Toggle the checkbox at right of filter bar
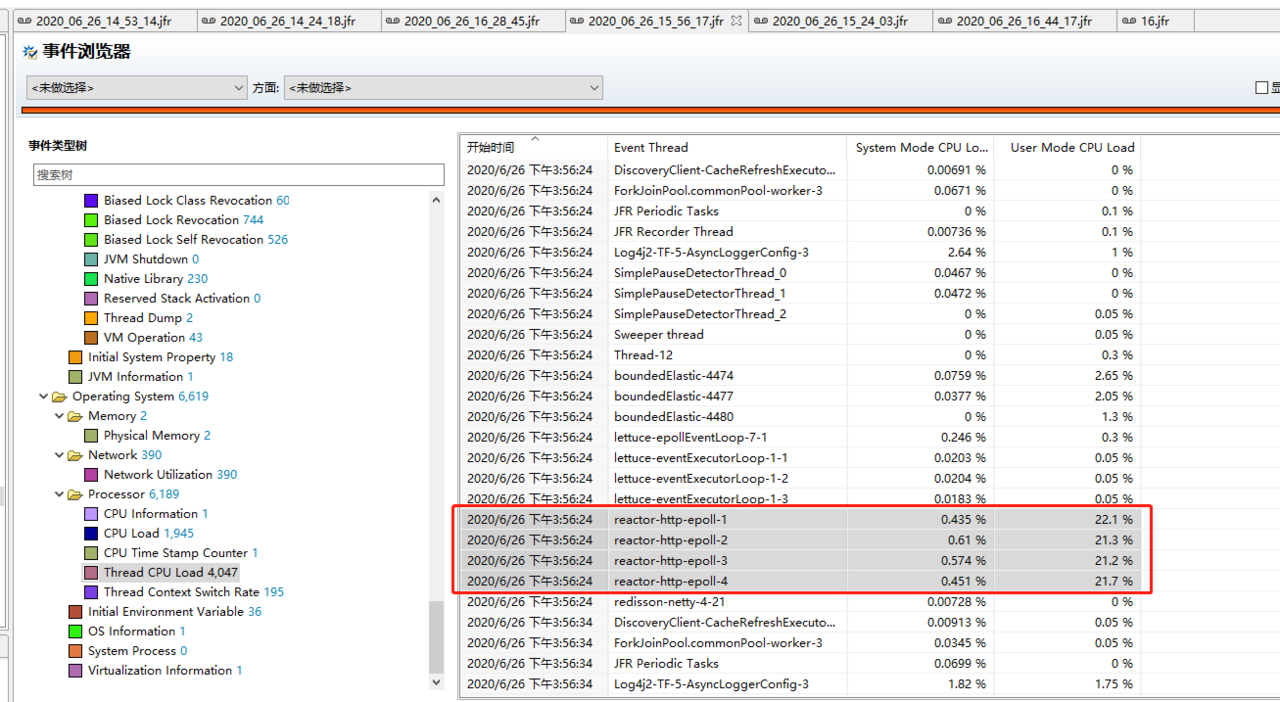 (1262, 88)
